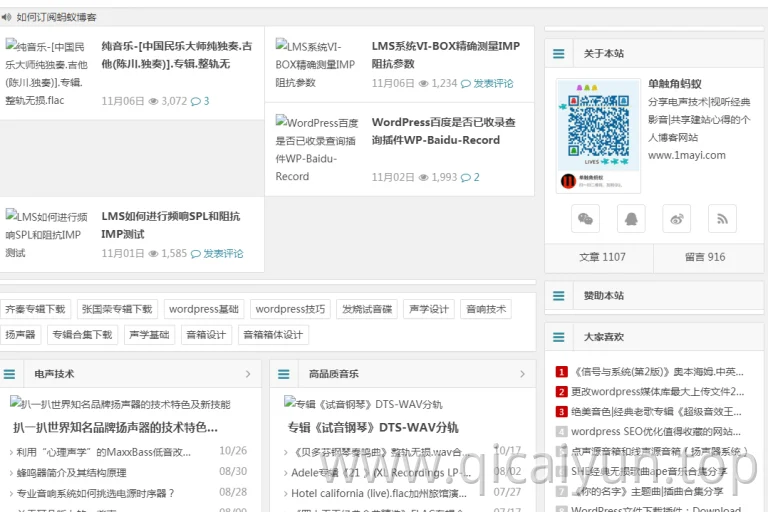Open the 如何订阅蚂蚁博客 announcement link
The width and height of the screenshot is (768, 512).
click(x=56, y=17)
